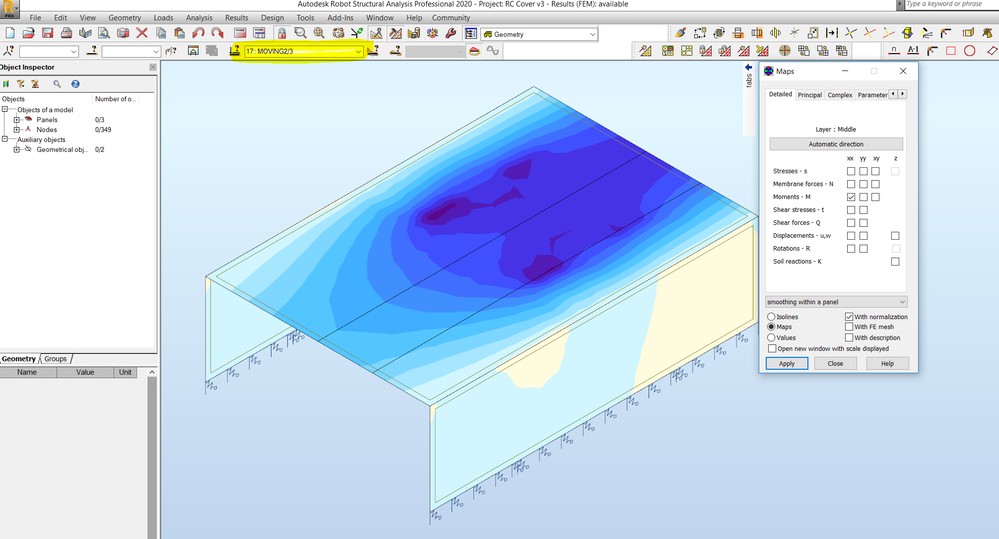This screenshot has width=999, height=539.
Task: Open the load case 17: MOVING2/3 dropdown
Action: [304, 51]
